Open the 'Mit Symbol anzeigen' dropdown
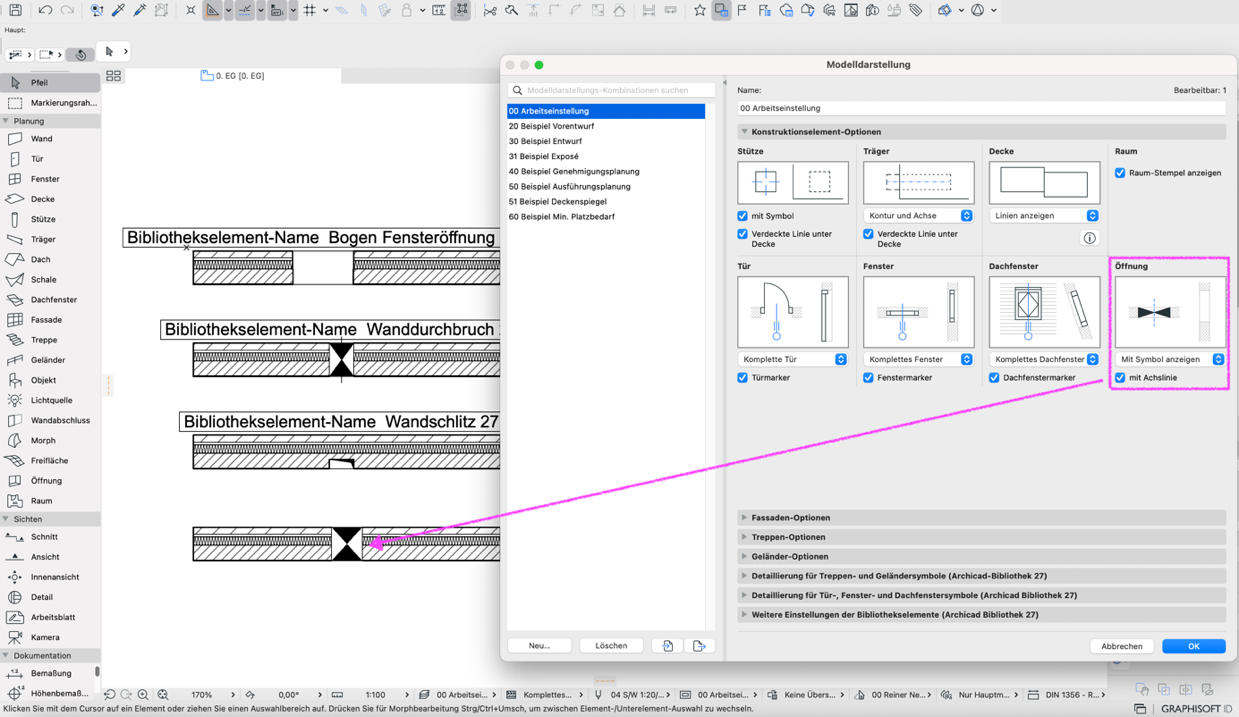 click(1170, 359)
